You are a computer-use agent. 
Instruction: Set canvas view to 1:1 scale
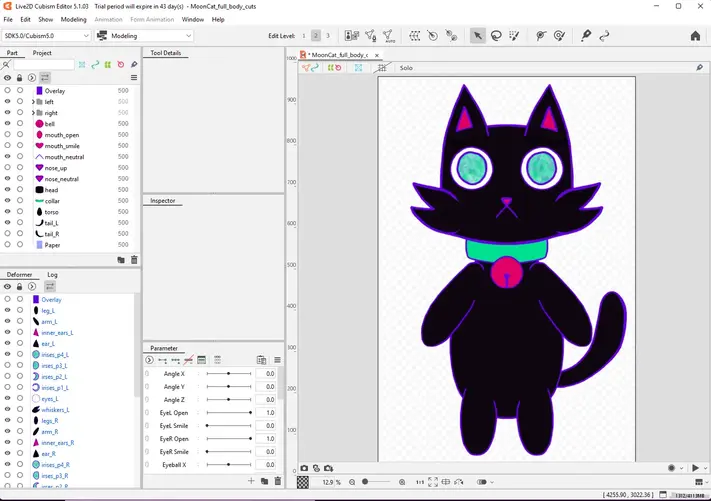[420, 482]
